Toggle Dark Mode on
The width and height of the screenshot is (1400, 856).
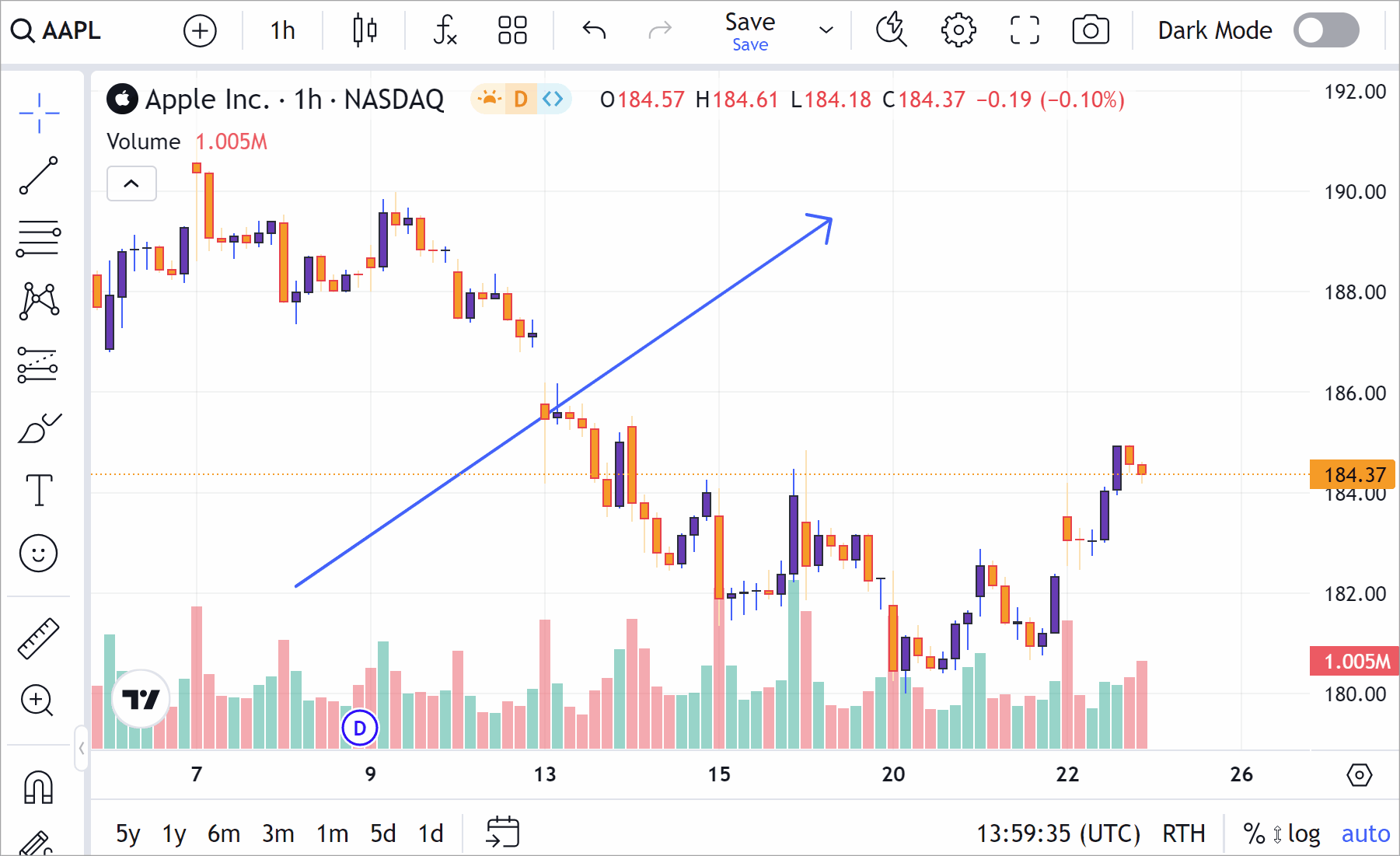[x=1326, y=30]
